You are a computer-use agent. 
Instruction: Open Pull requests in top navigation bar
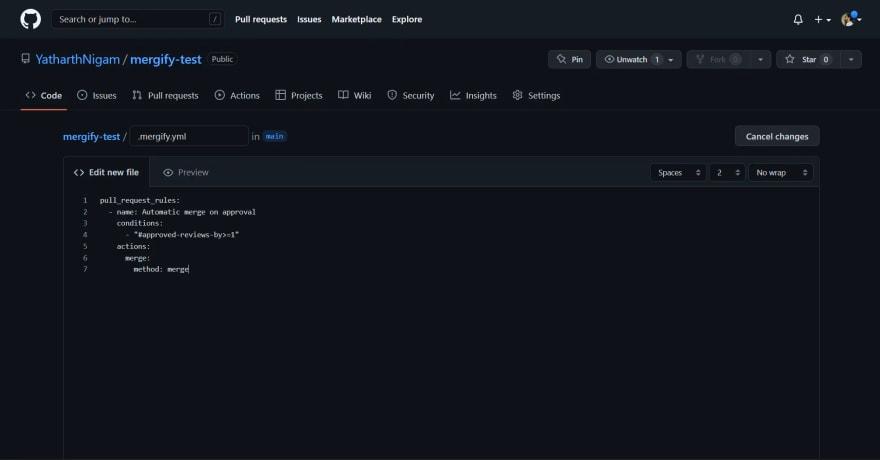pyautogui.click(x=261, y=19)
